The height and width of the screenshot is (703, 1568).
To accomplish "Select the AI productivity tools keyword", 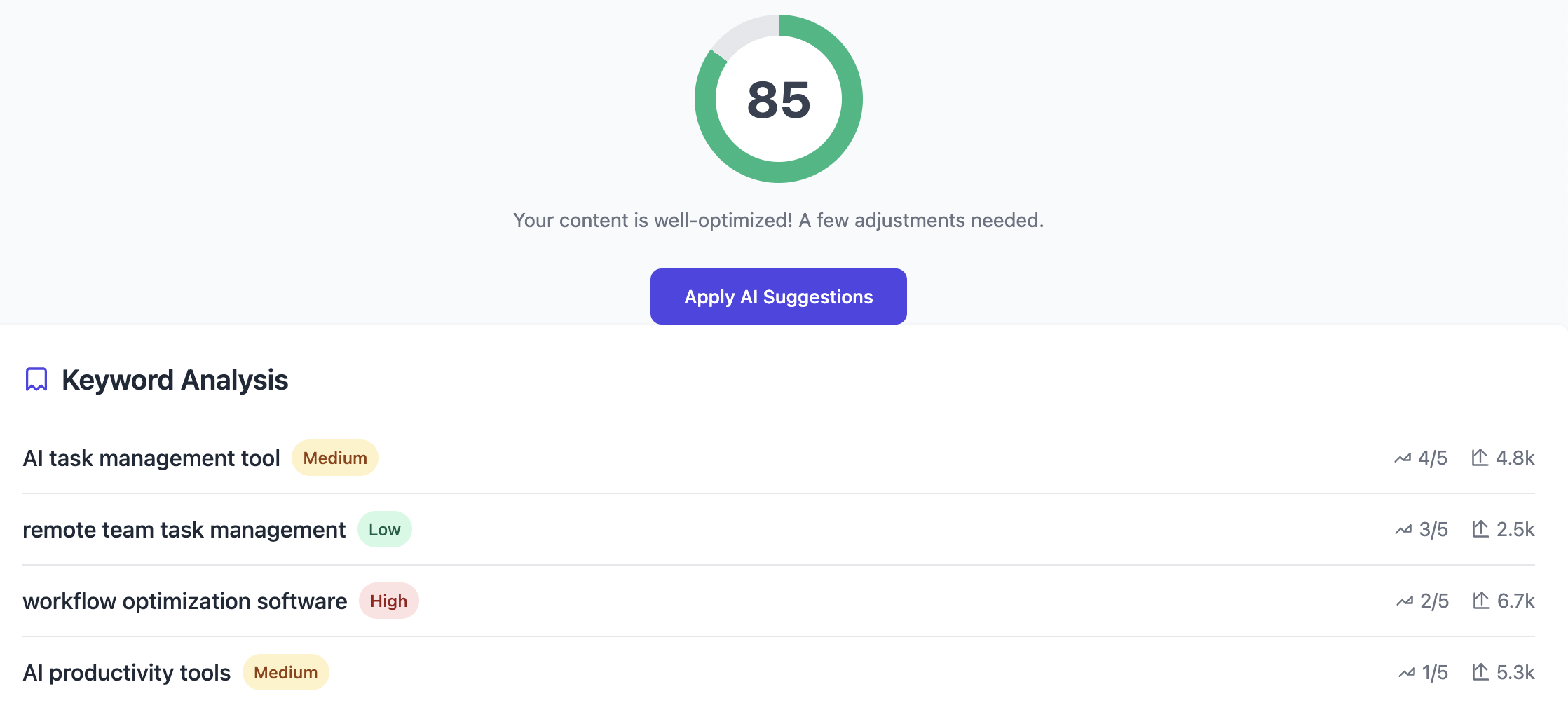I will [127, 673].
